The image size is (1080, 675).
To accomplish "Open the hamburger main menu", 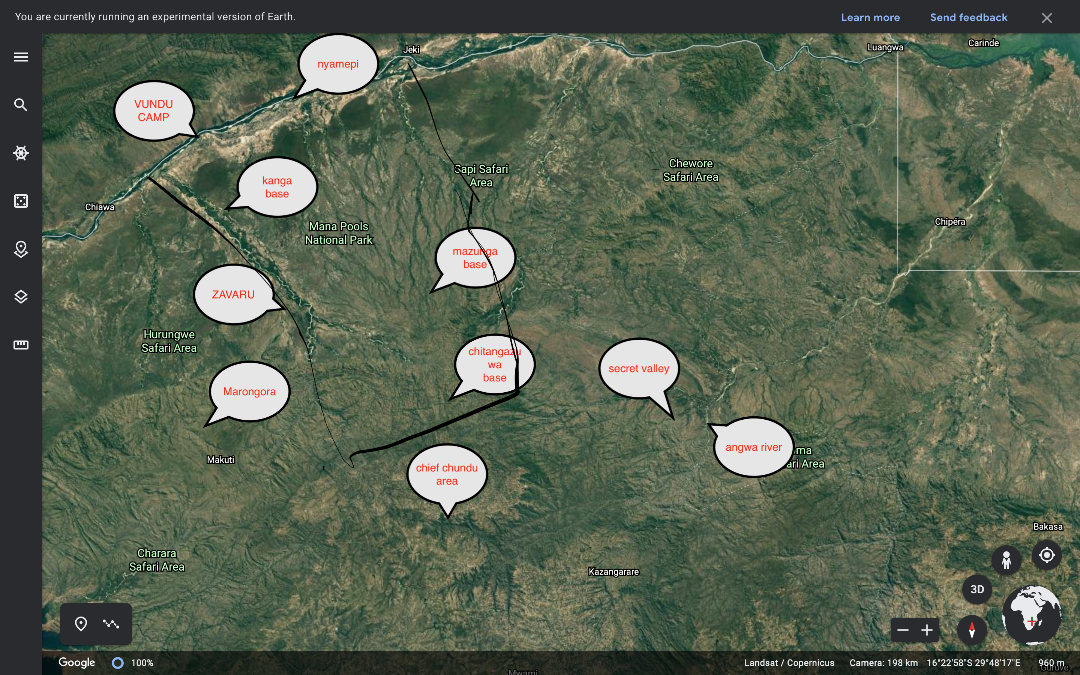I will (21, 57).
